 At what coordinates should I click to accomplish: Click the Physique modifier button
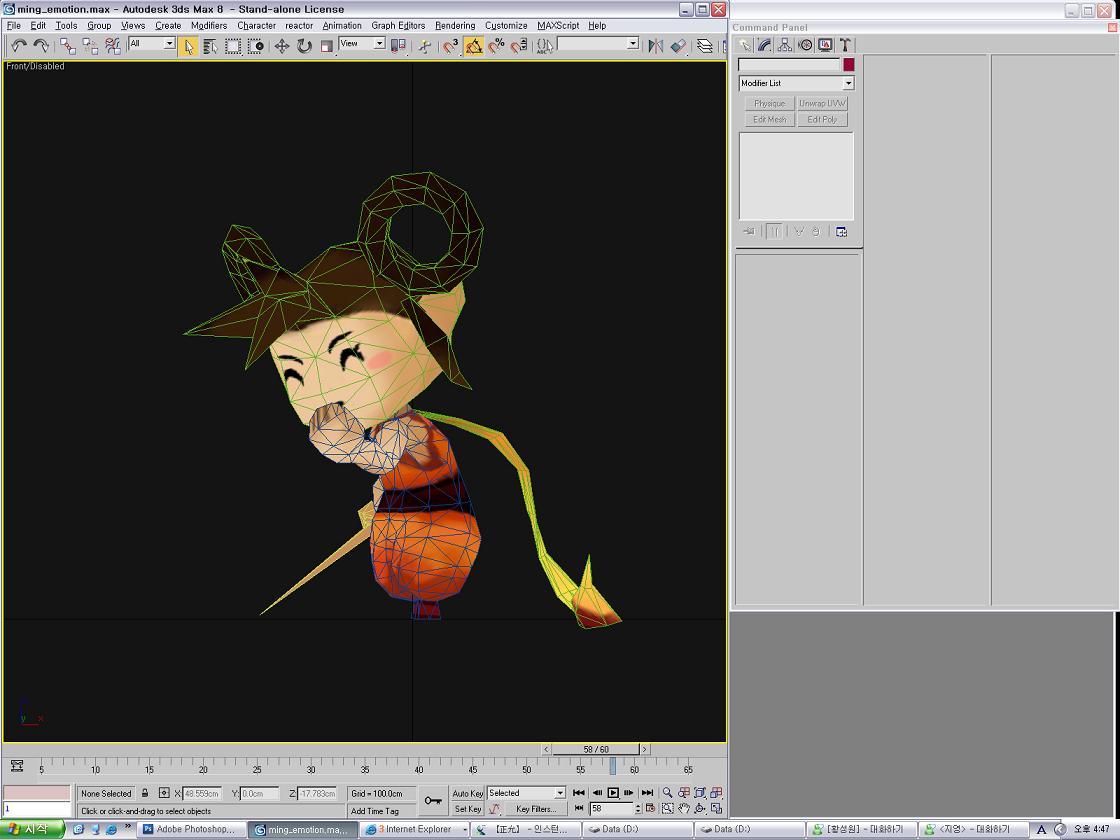(769, 104)
